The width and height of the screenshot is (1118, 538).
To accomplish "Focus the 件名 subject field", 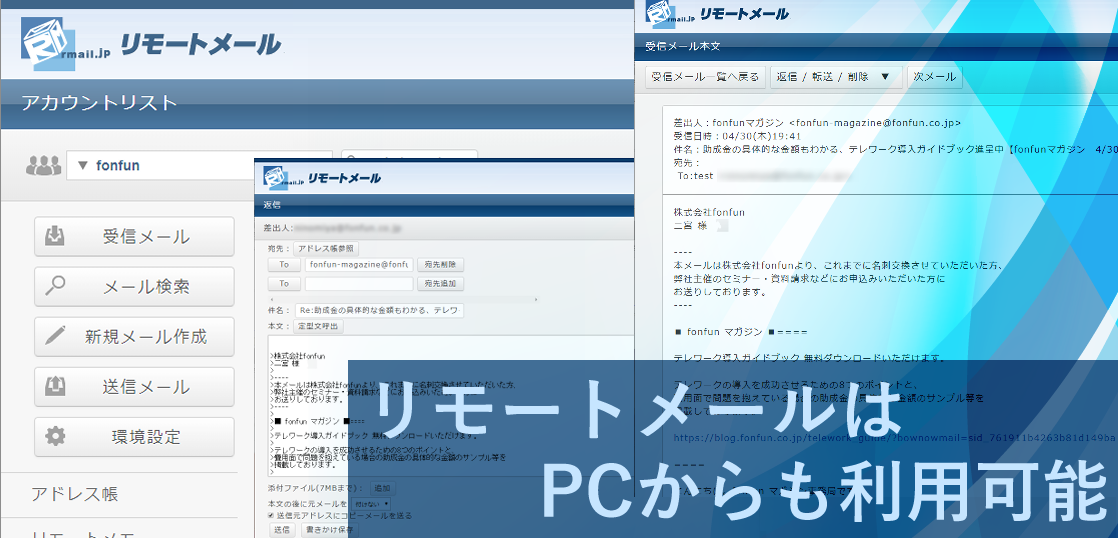I will coord(379,311).
